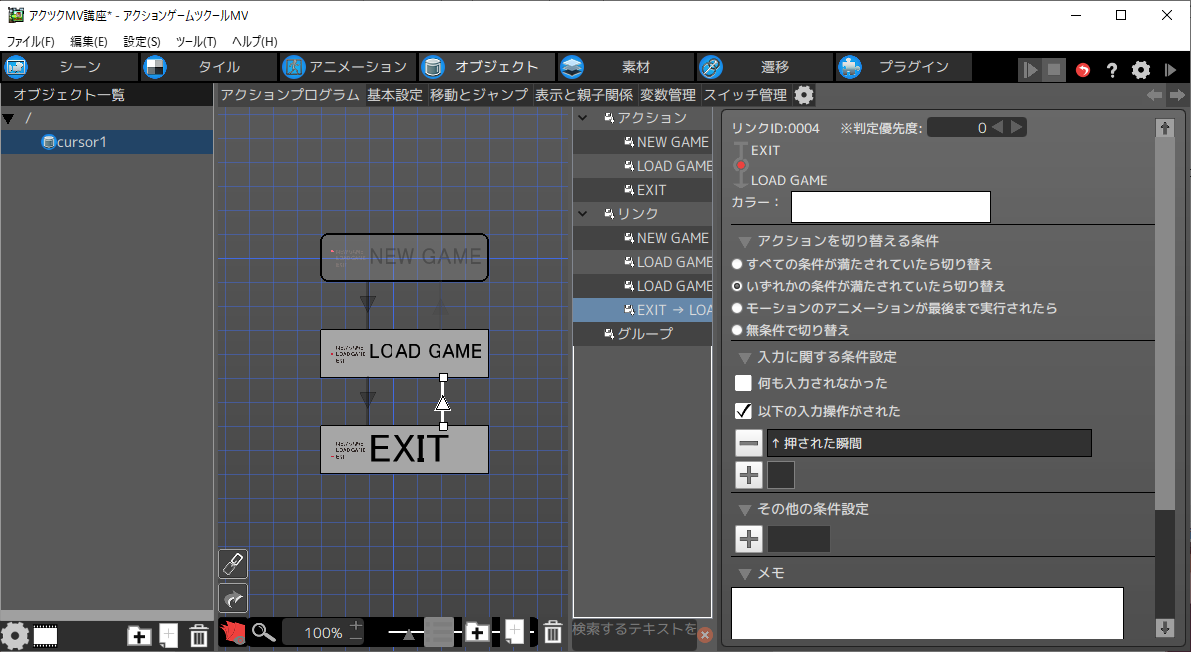Click the white カラー swatch
Viewport: 1191px width, 652px height.
tap(890, 207)
